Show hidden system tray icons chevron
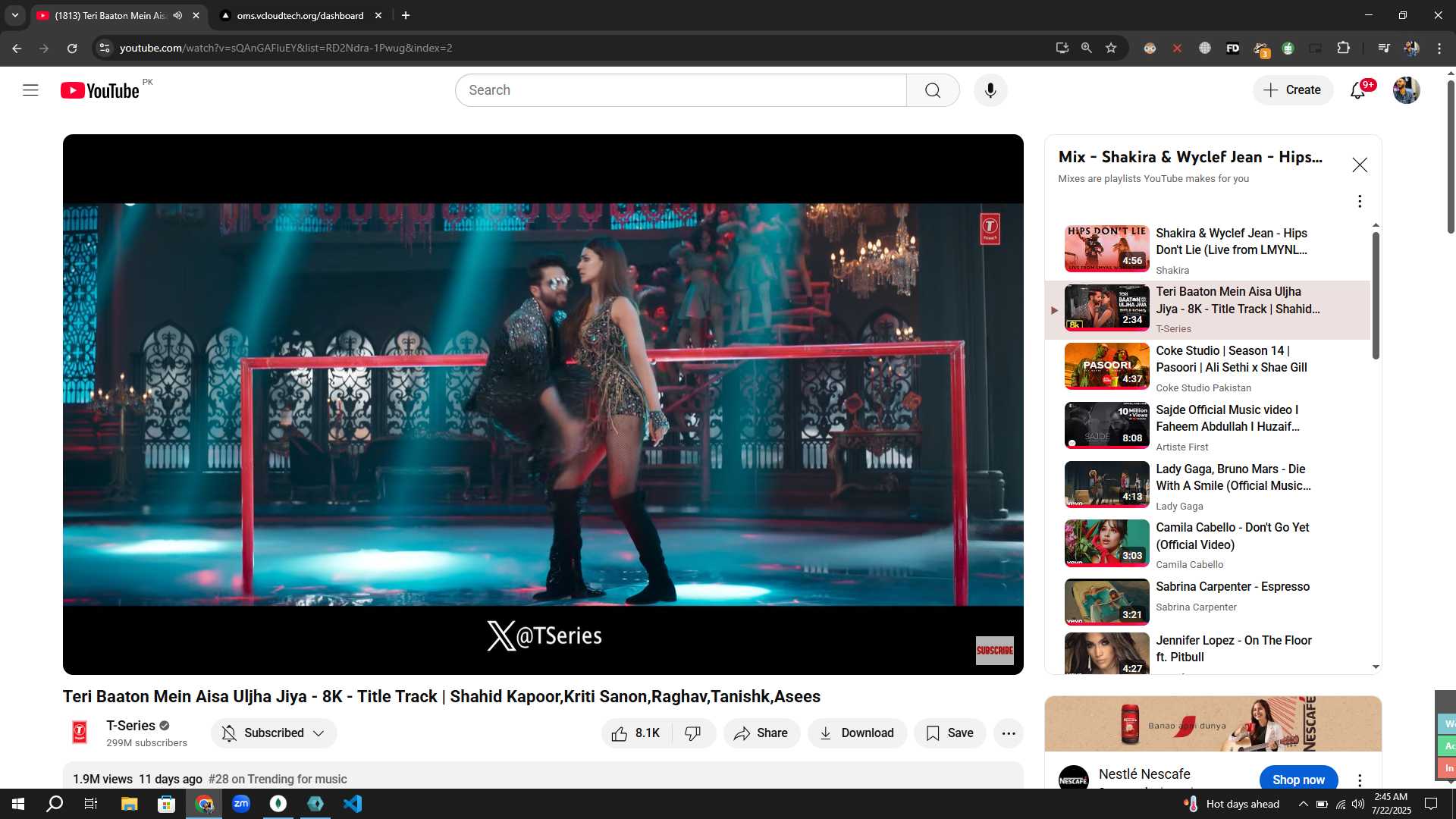The width and height of the screenshot is (1456, 819). click(1303, 804)
